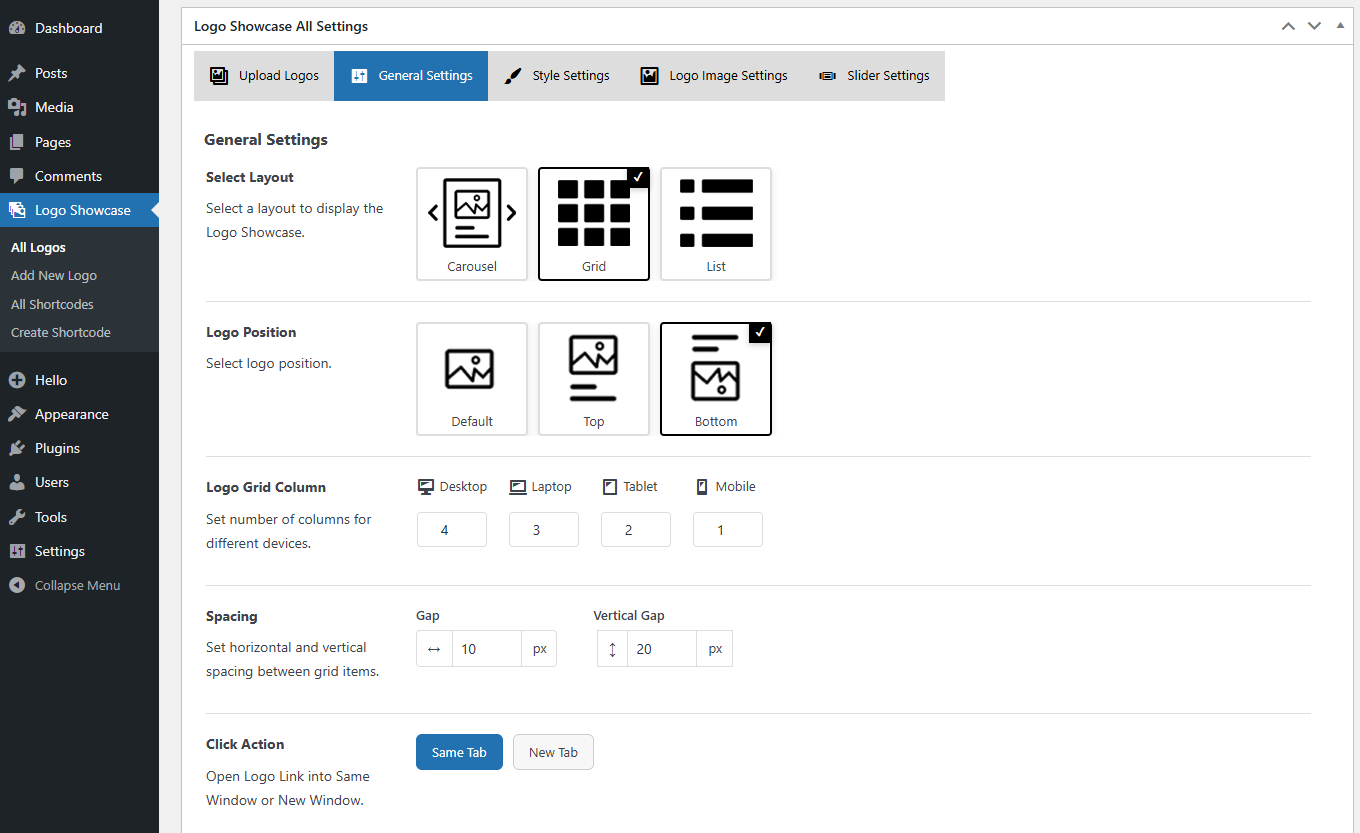1360x833 pixels.
Task: Click the Click Action label
Action: tap(245, 744)
